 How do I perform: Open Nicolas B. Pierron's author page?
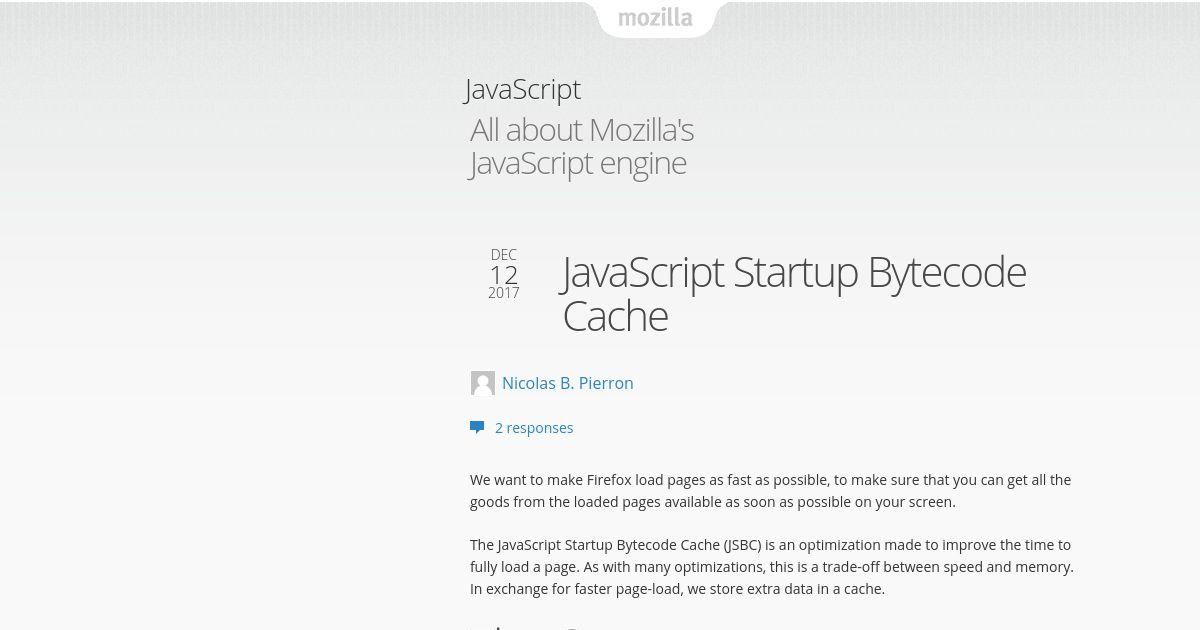click(567, 383)
